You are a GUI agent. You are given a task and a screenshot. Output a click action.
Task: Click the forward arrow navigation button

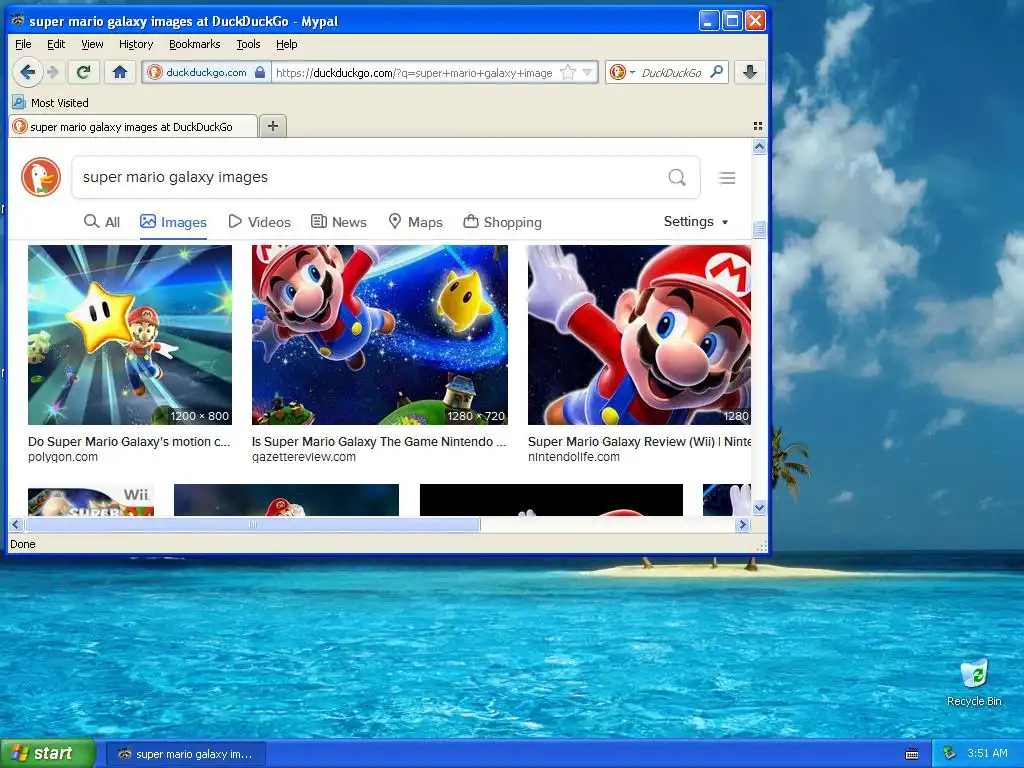(x=54, y=72)
